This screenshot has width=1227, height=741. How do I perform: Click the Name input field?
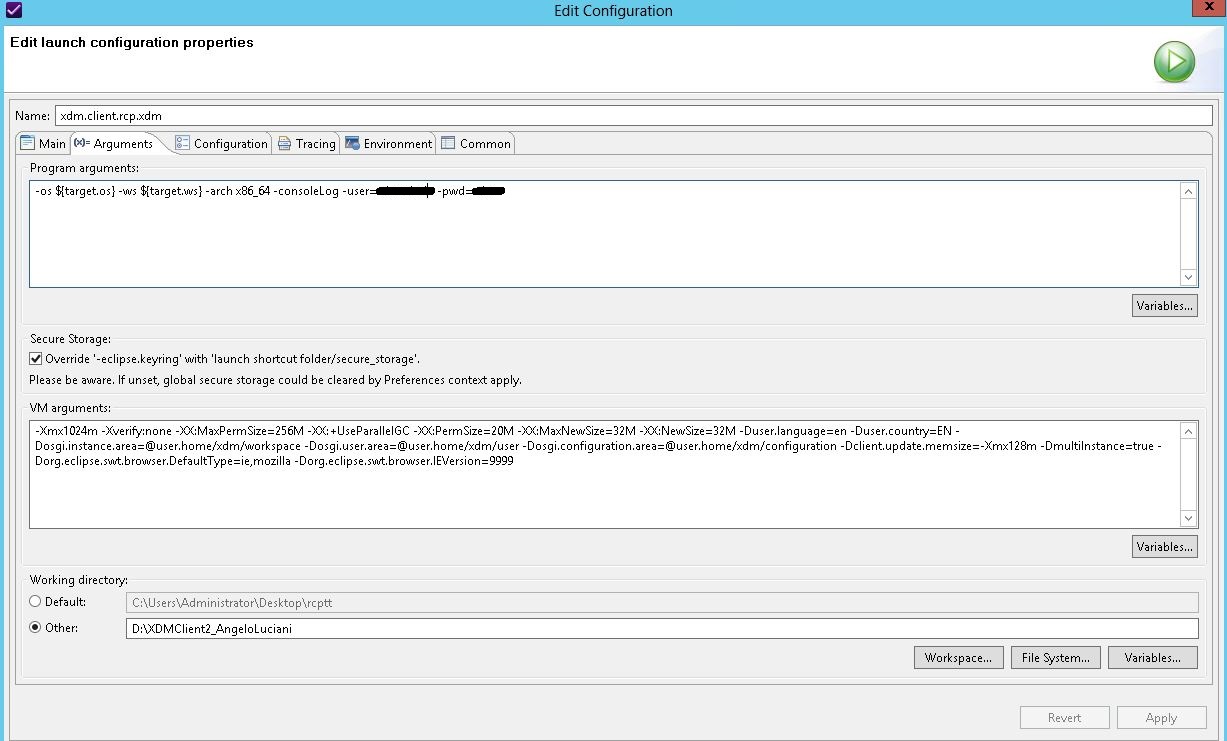634,115
